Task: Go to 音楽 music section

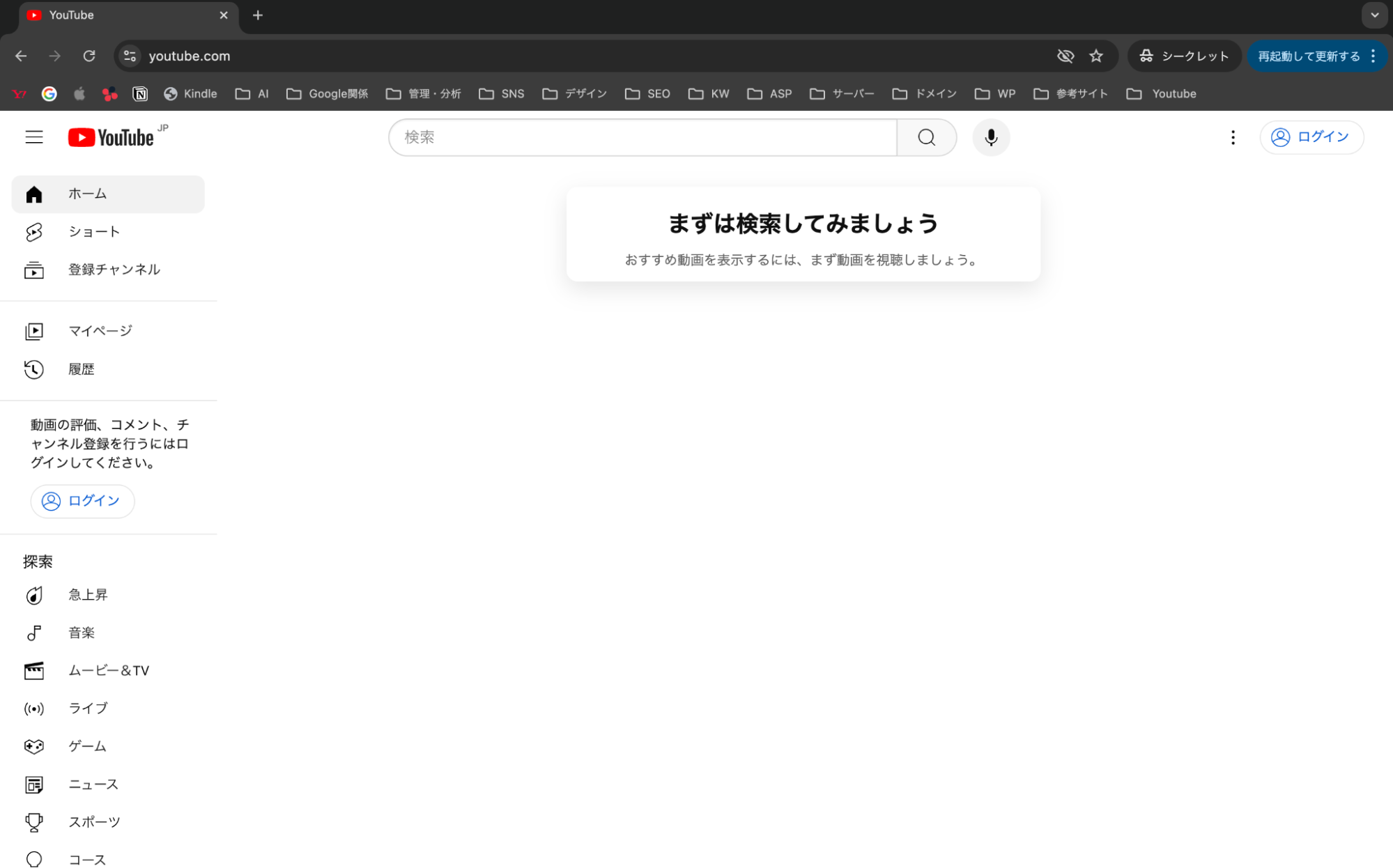Action: coord(81,633)
